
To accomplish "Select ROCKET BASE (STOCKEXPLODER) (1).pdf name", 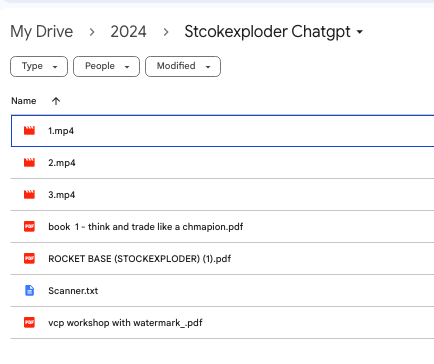I will [139, 259].
